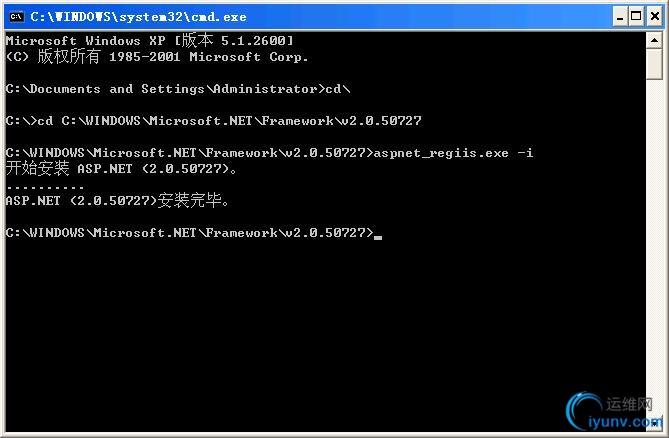The height and width of the screenshot is (438, 669).
Task: Click the scrollbar down arrow at bottom
Action: [654, 424]
